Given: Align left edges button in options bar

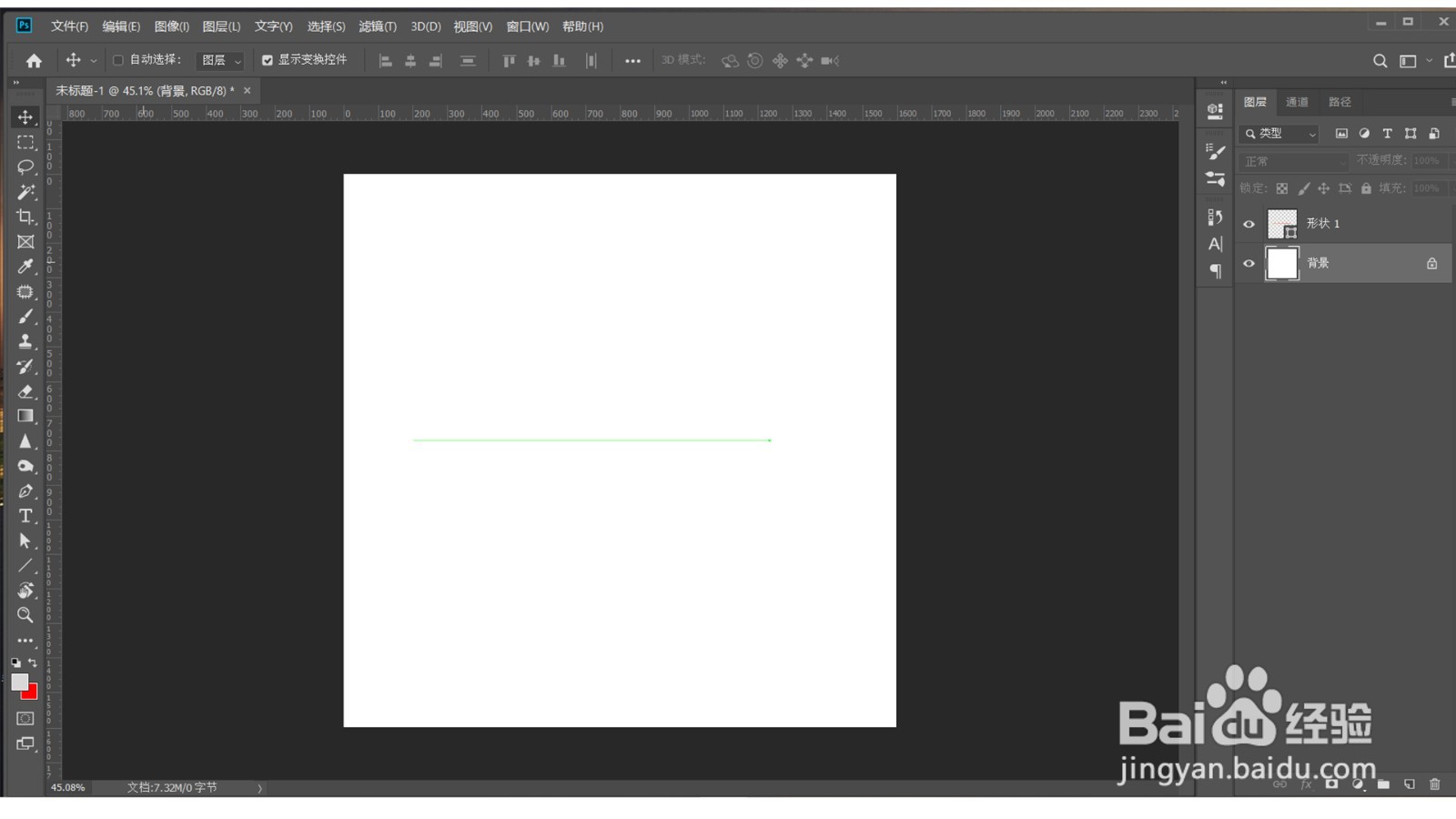Looking at the screenshot, I should 385,61.
